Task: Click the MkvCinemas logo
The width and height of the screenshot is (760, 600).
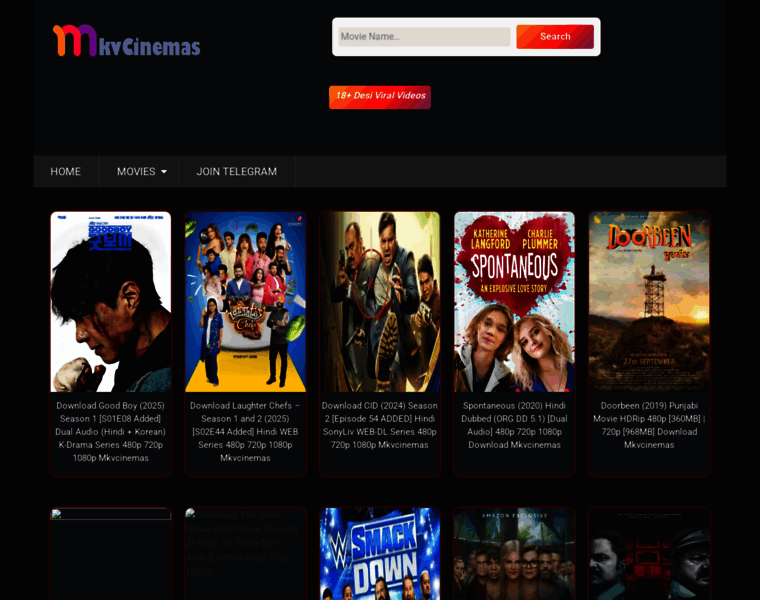Action: point(127,41)
